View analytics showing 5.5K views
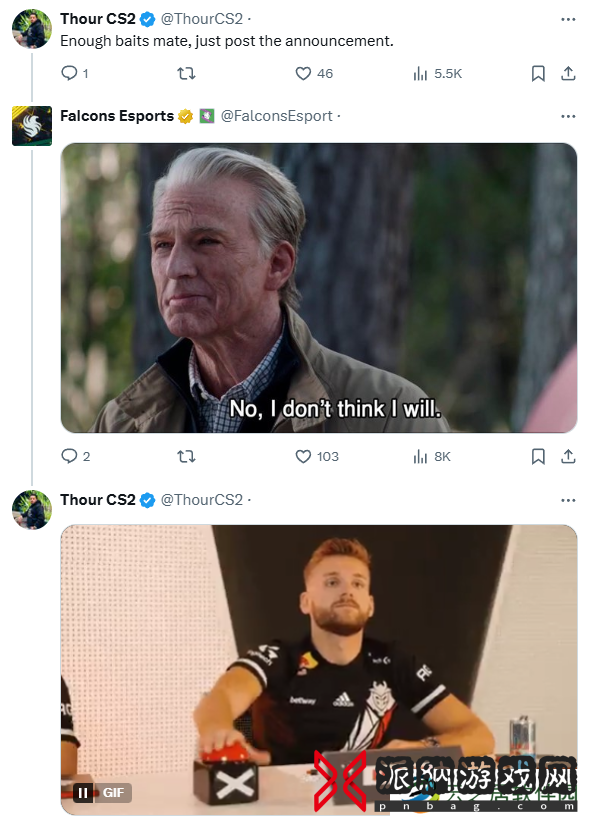 click(438, 74)
